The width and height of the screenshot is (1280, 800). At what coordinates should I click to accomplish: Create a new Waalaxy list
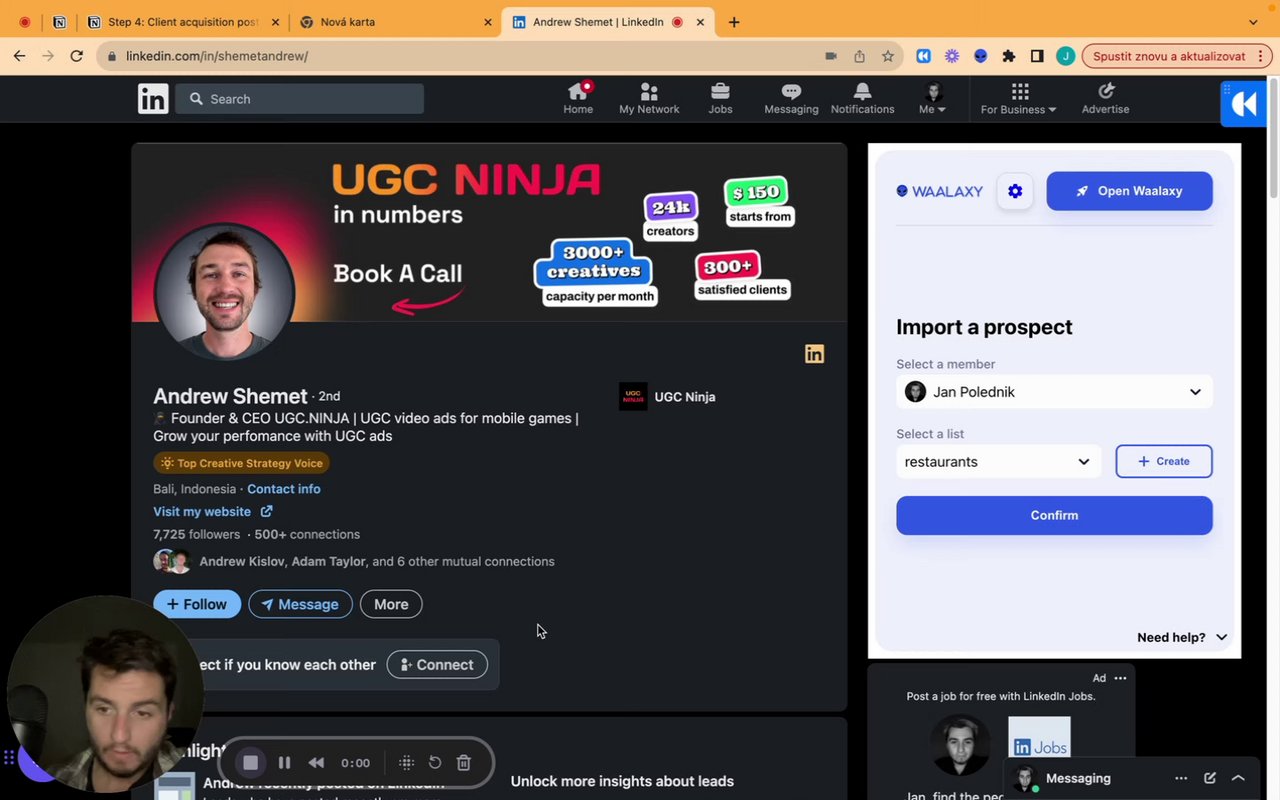[x=1164, y=462]
